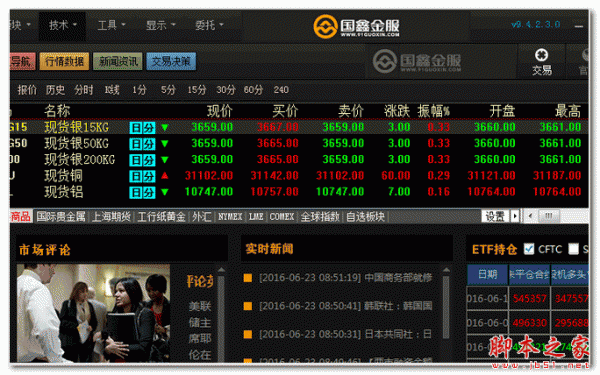Viewport: 600px width, 375px height.
Task: Open the 分 minute chart for 现货银50KG
Action: [x=149, y=144]
